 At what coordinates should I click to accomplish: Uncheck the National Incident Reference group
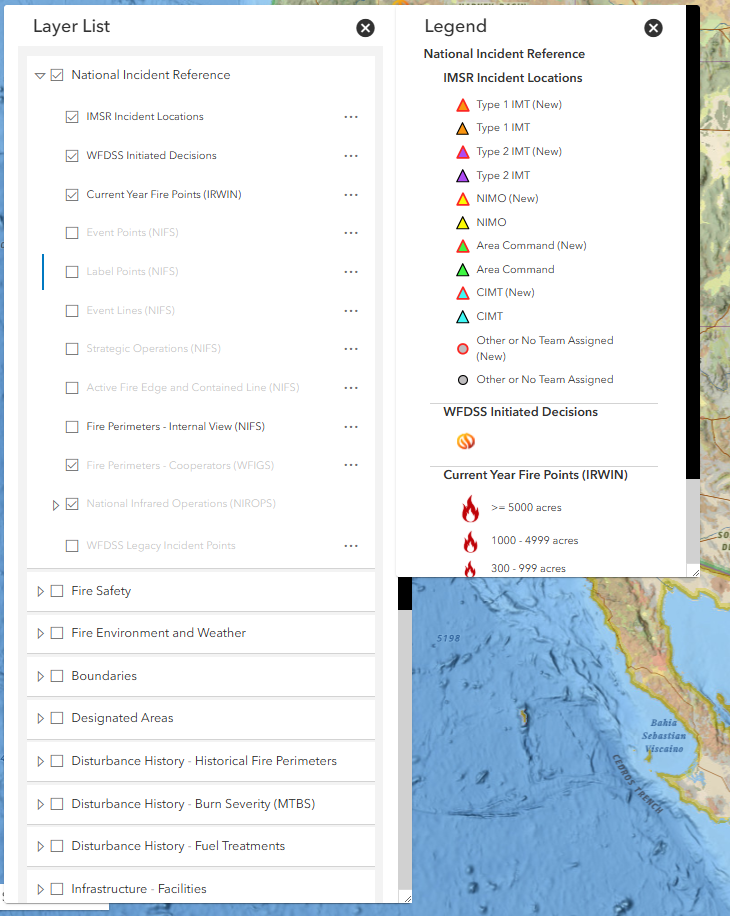(x=57, y=75)
